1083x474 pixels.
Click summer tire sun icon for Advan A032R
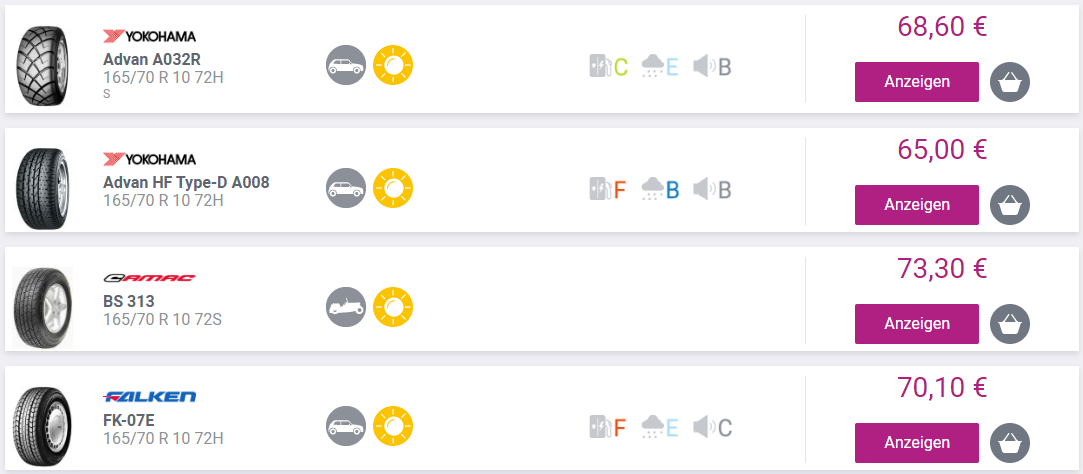tap(393, 66)
